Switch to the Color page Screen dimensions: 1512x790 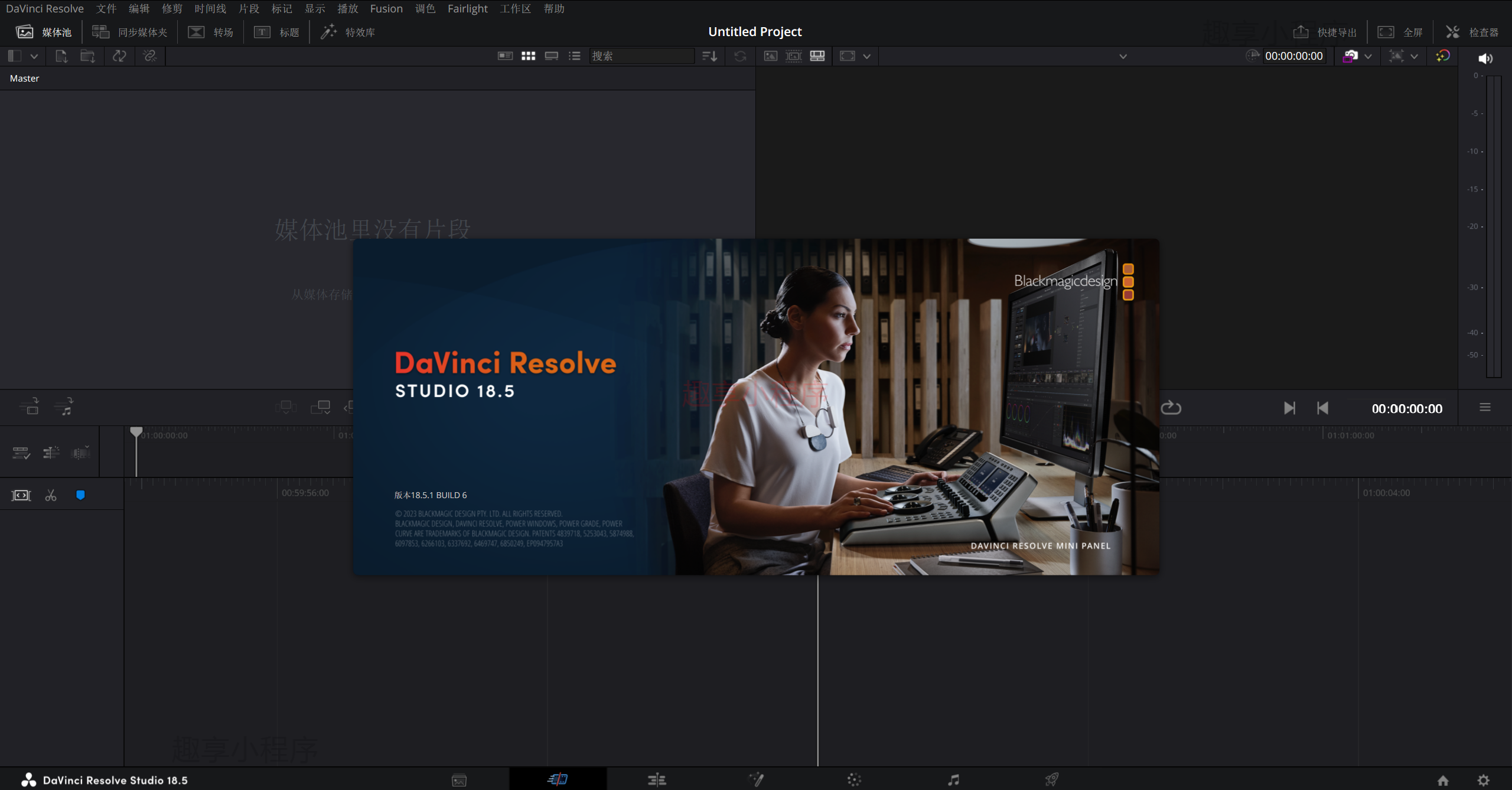854,780
